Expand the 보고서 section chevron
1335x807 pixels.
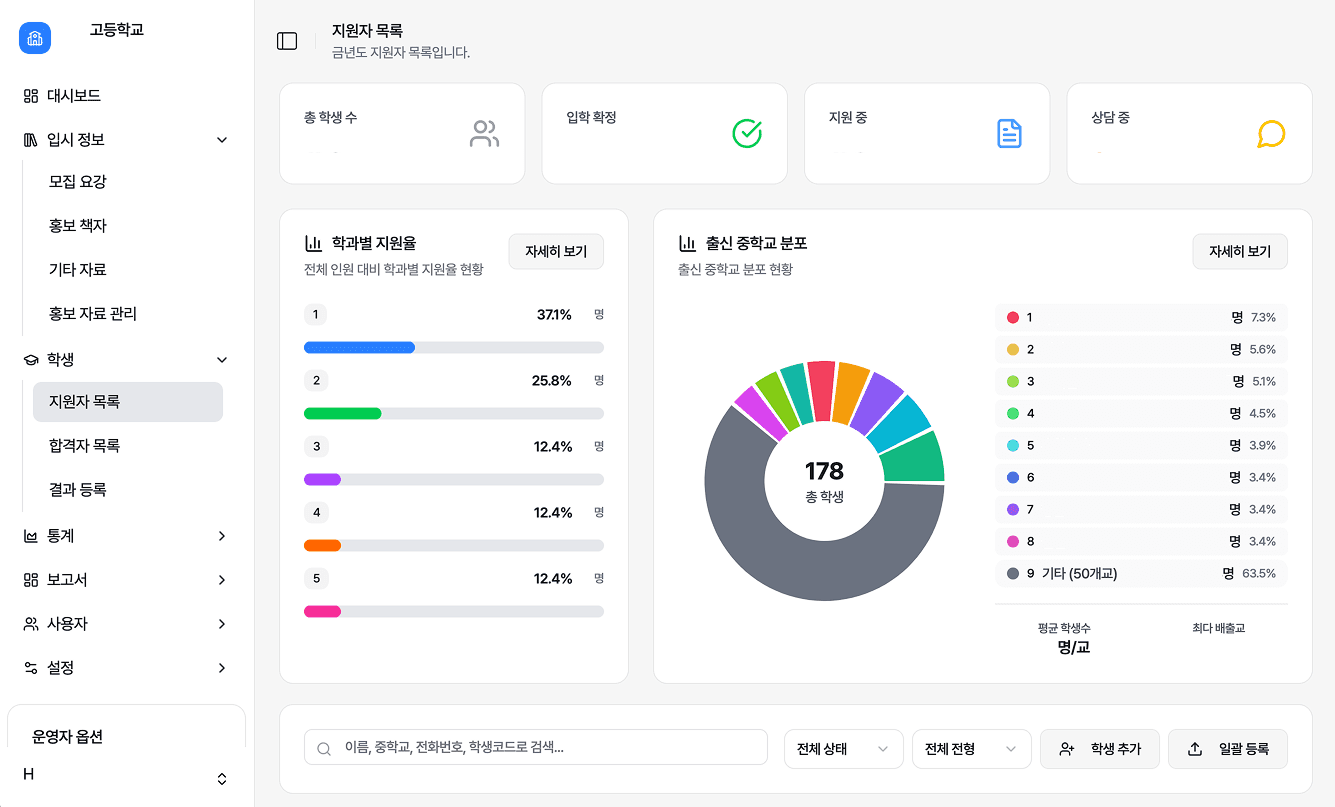point(222,580)
